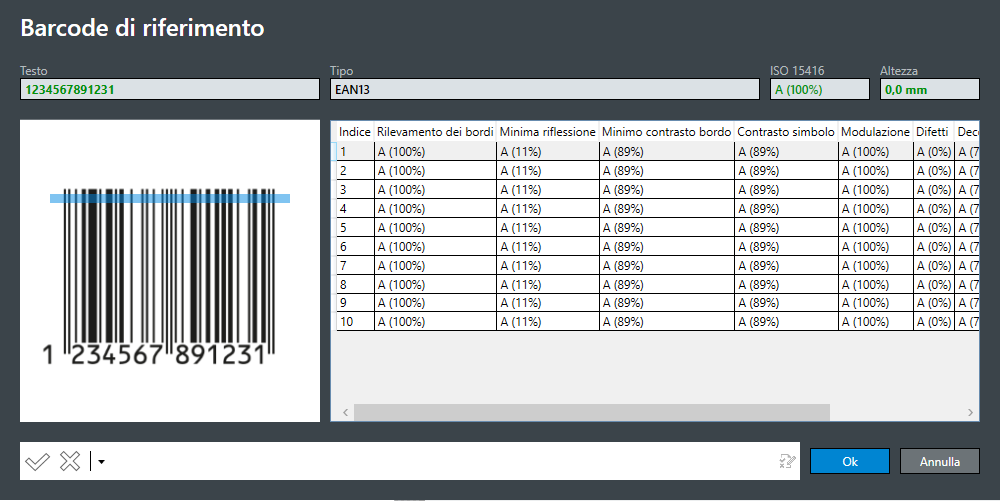Click the blue scan line on the barcode
The image size is (1000, 501).
[170, 198]
